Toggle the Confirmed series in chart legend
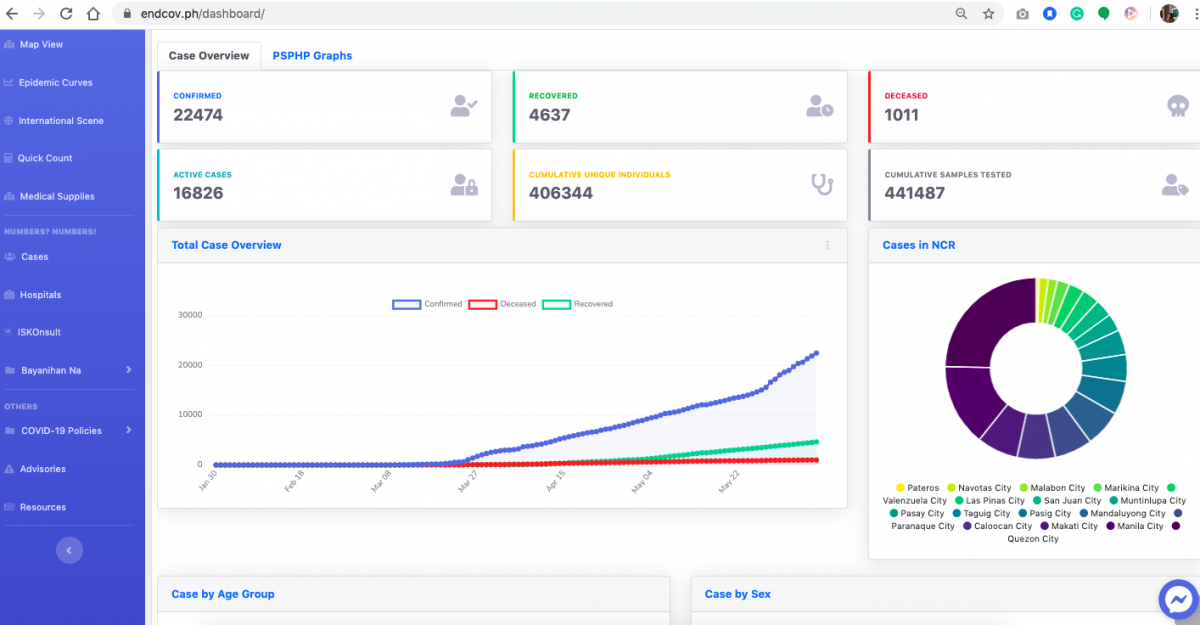 pos(428,304)
